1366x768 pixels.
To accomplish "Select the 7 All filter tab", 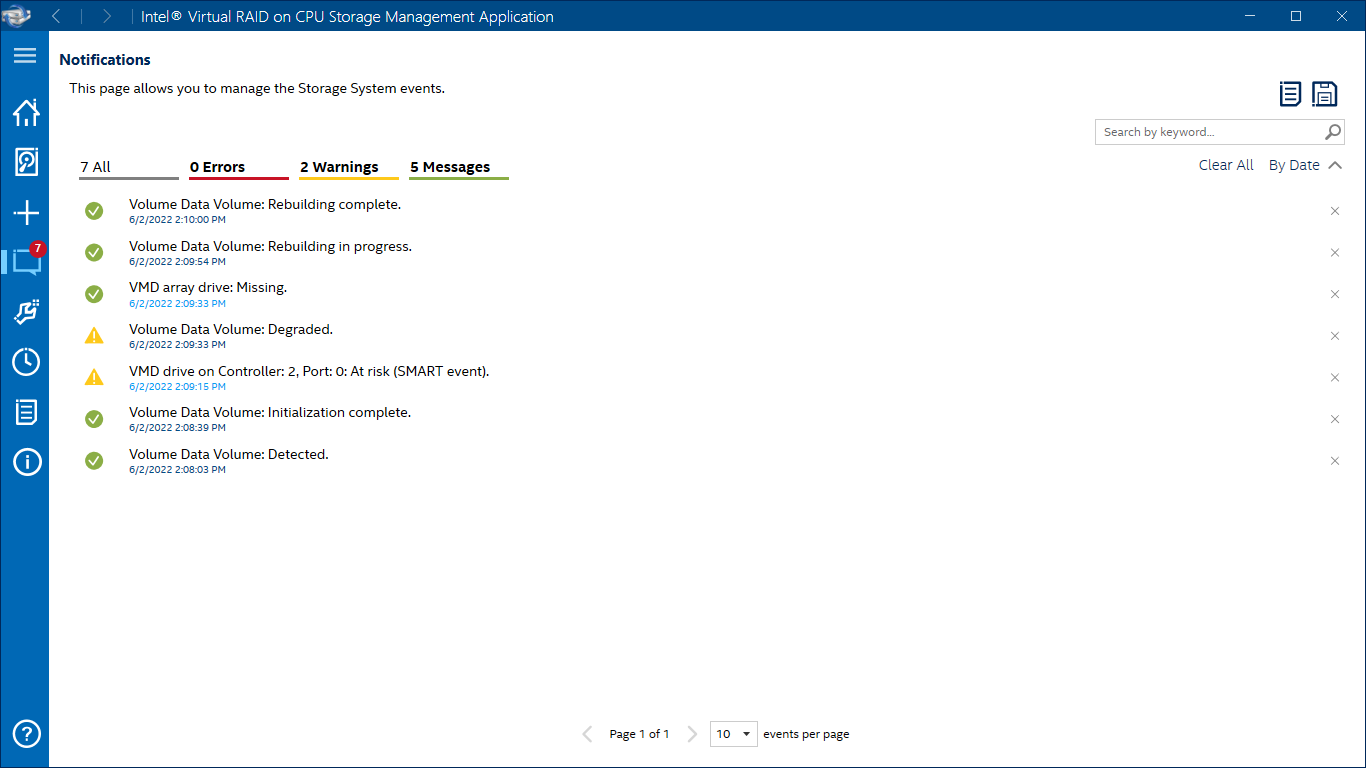I will [129, 167].
